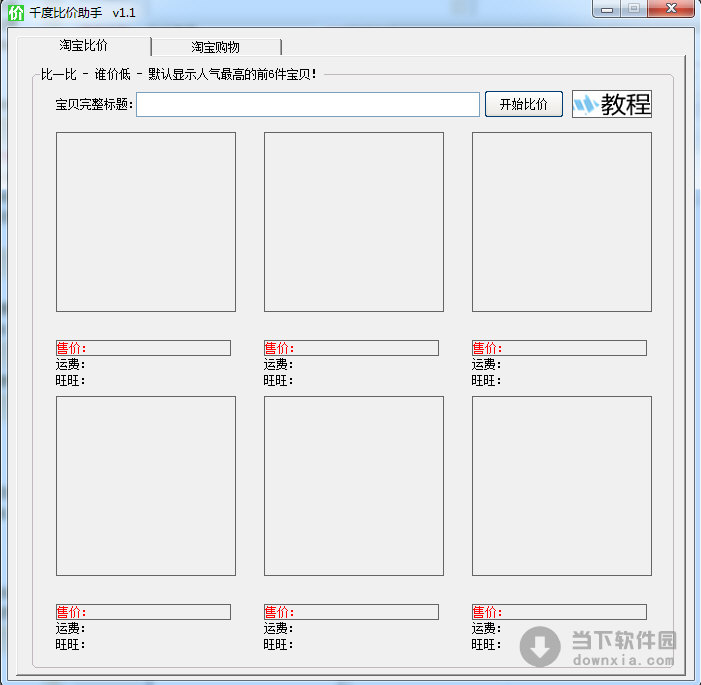Click the 开始比价 button
701x685 pixels.
pos(524,104)
